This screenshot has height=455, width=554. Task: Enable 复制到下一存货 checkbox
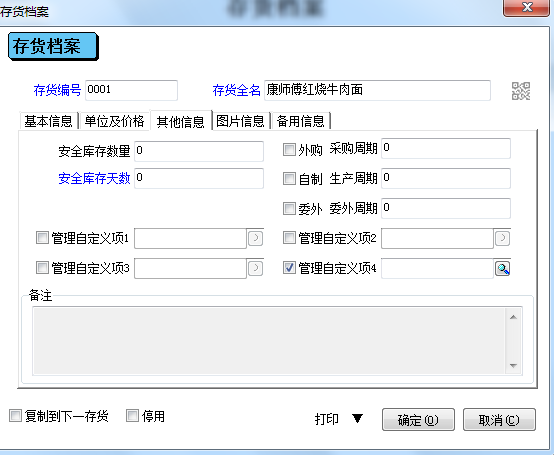[x=15, y=416]
